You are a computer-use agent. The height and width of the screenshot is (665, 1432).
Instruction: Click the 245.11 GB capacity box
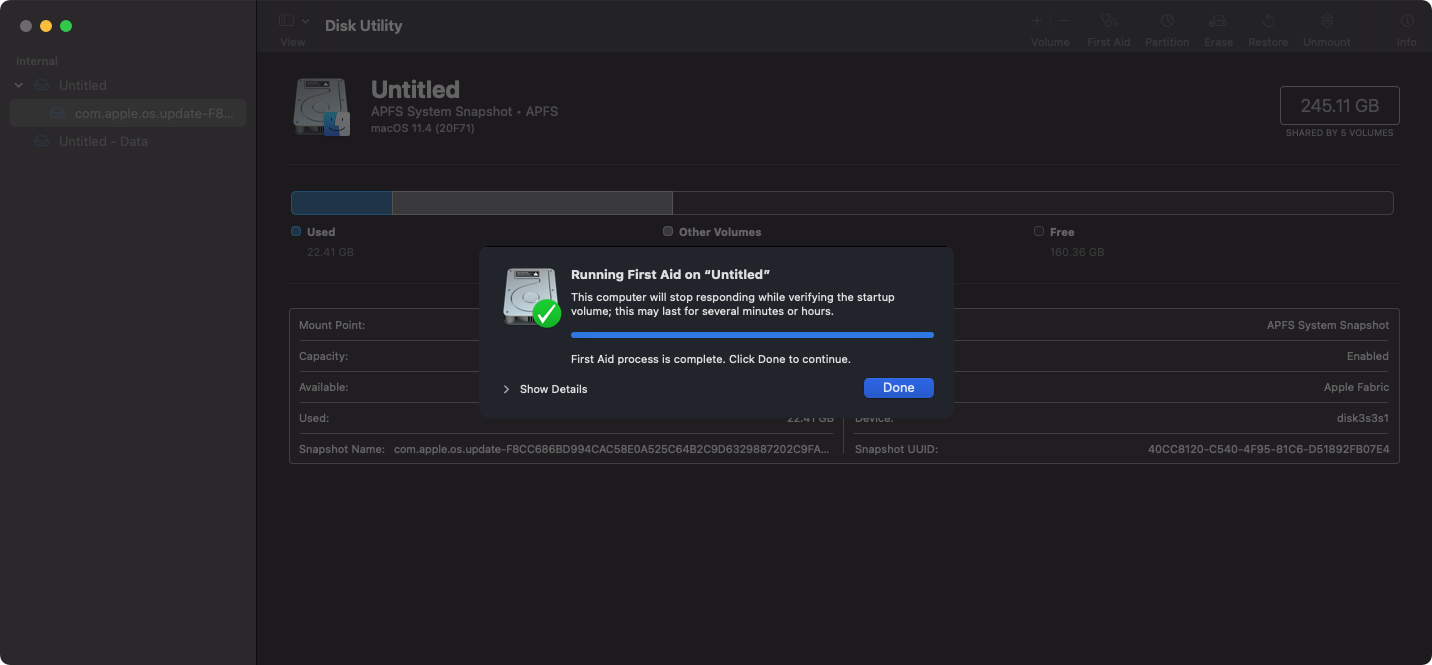pos(1339,105)
